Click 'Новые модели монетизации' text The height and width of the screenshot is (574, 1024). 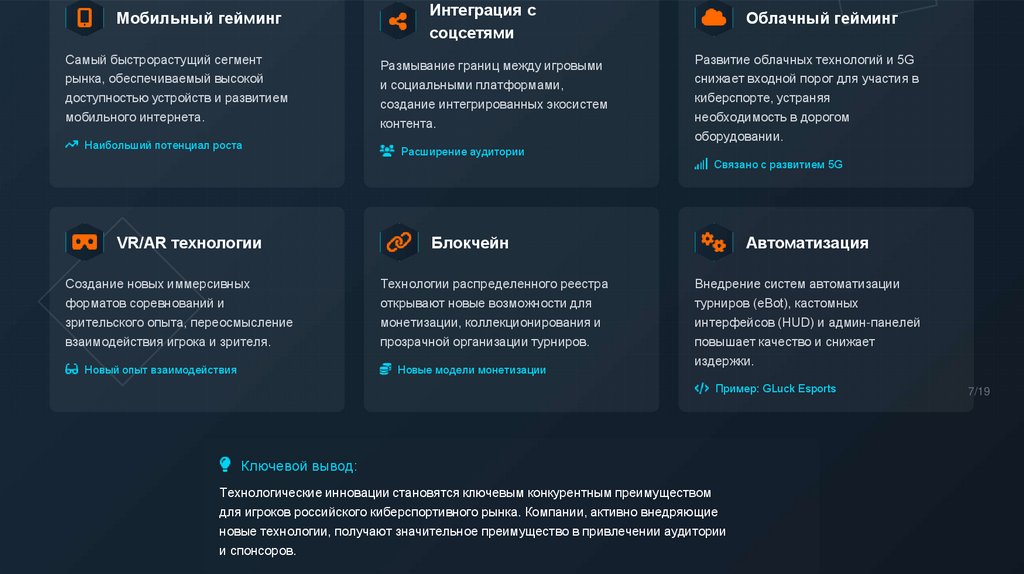[471, 370]
